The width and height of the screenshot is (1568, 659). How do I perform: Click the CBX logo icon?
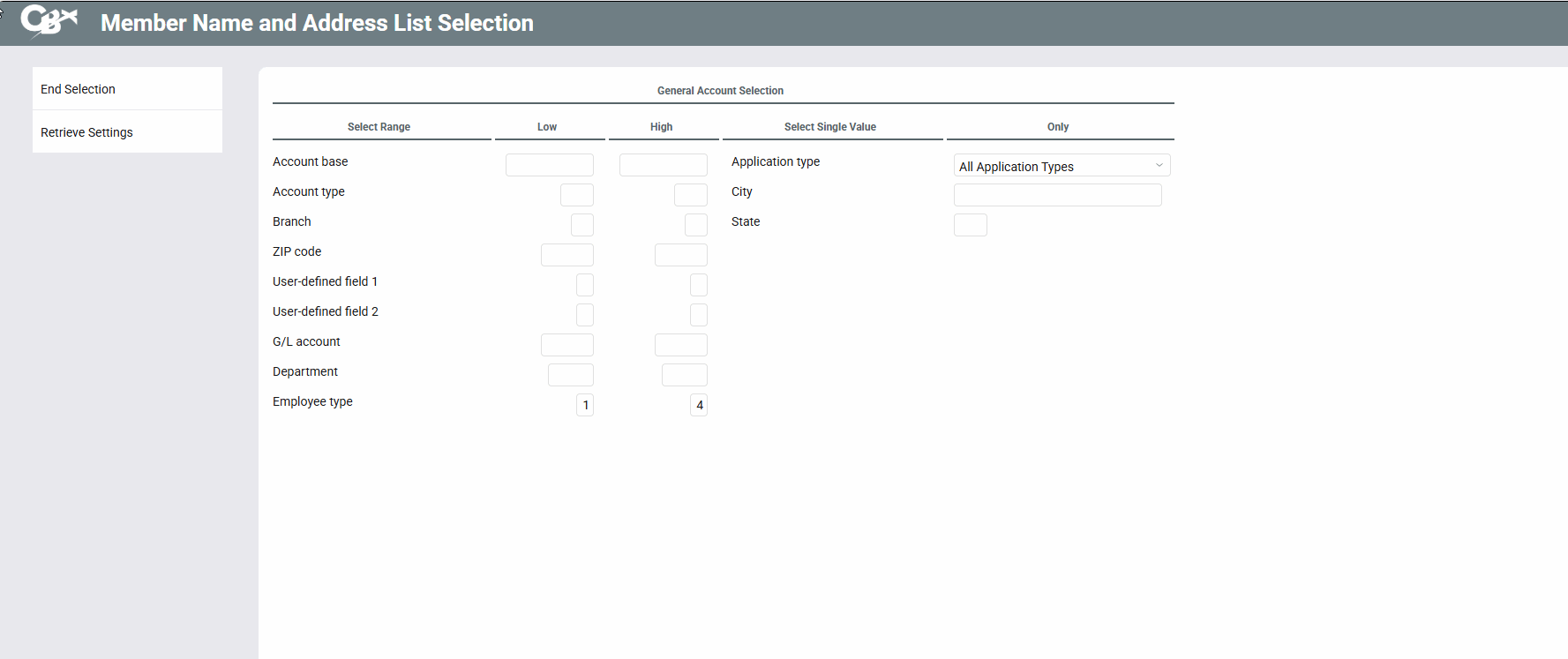(x=49, y=20)
